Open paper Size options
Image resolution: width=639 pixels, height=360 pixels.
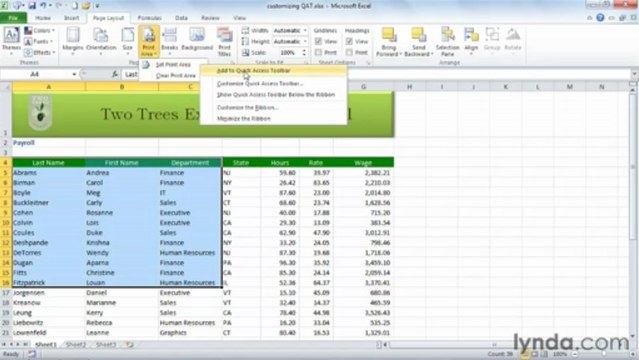pos(128,40)
